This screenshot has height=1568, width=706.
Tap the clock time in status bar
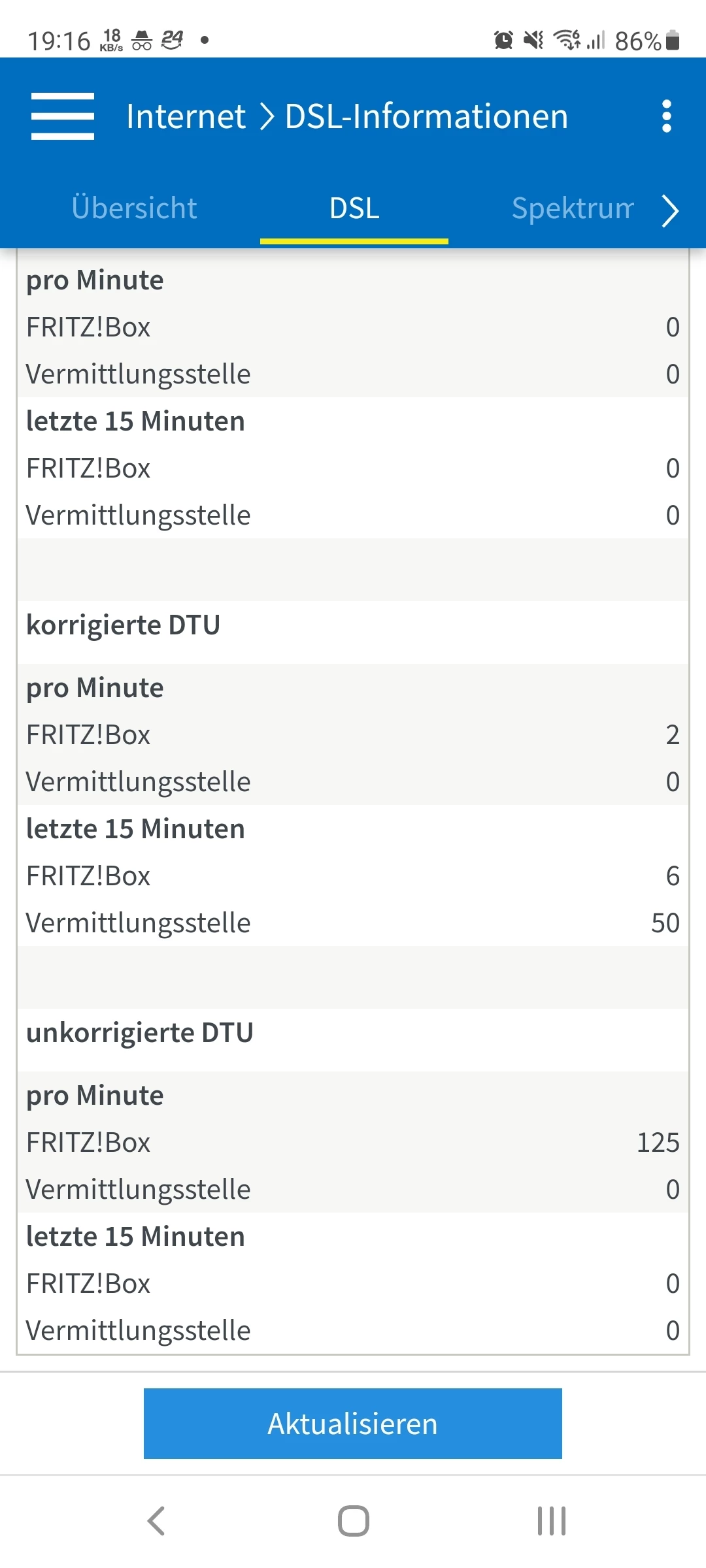pyautogui.click(x=59, y=41)
